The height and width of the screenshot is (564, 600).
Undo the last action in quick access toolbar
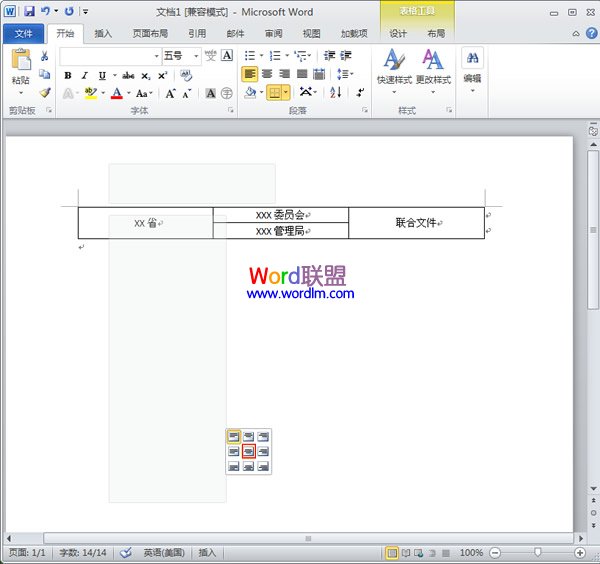pos(46,11)
